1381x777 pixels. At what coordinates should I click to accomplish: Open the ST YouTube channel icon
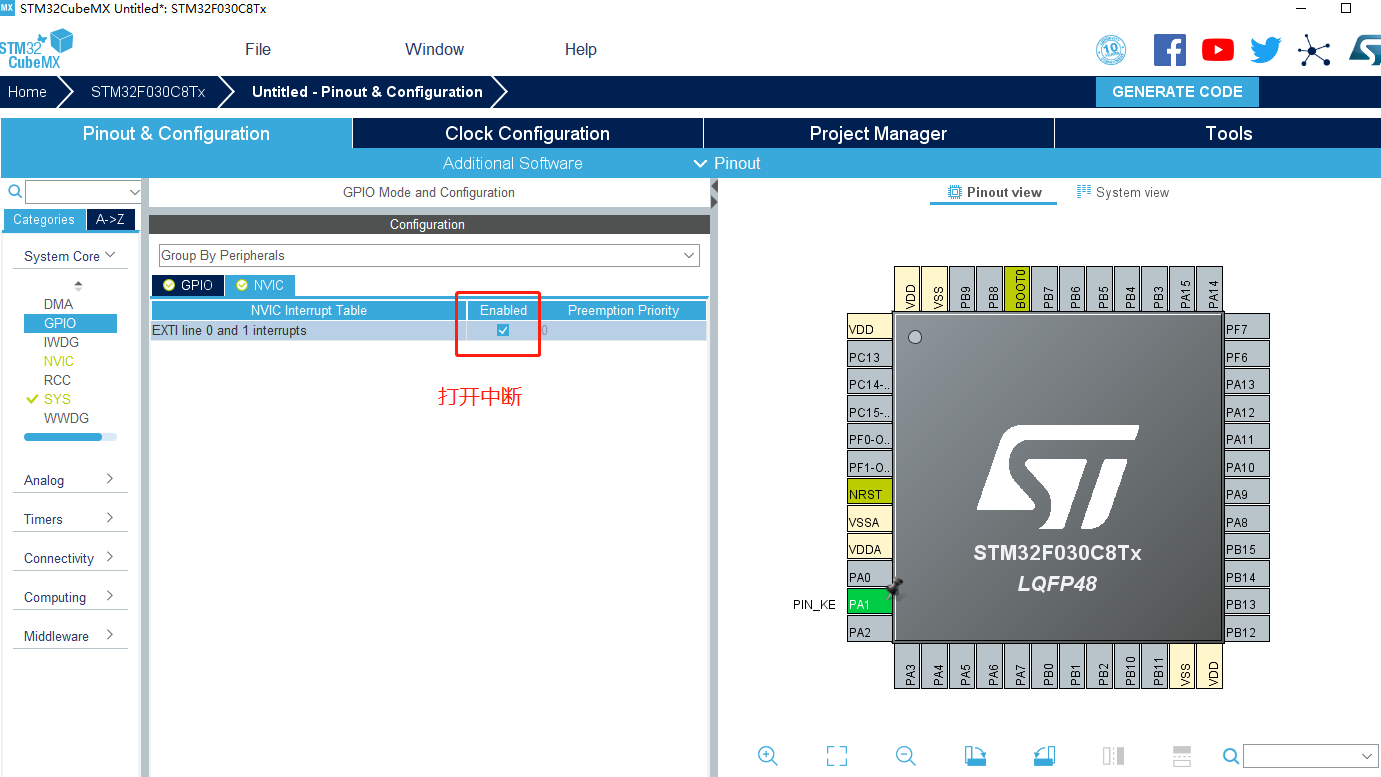click(1218, 50)
